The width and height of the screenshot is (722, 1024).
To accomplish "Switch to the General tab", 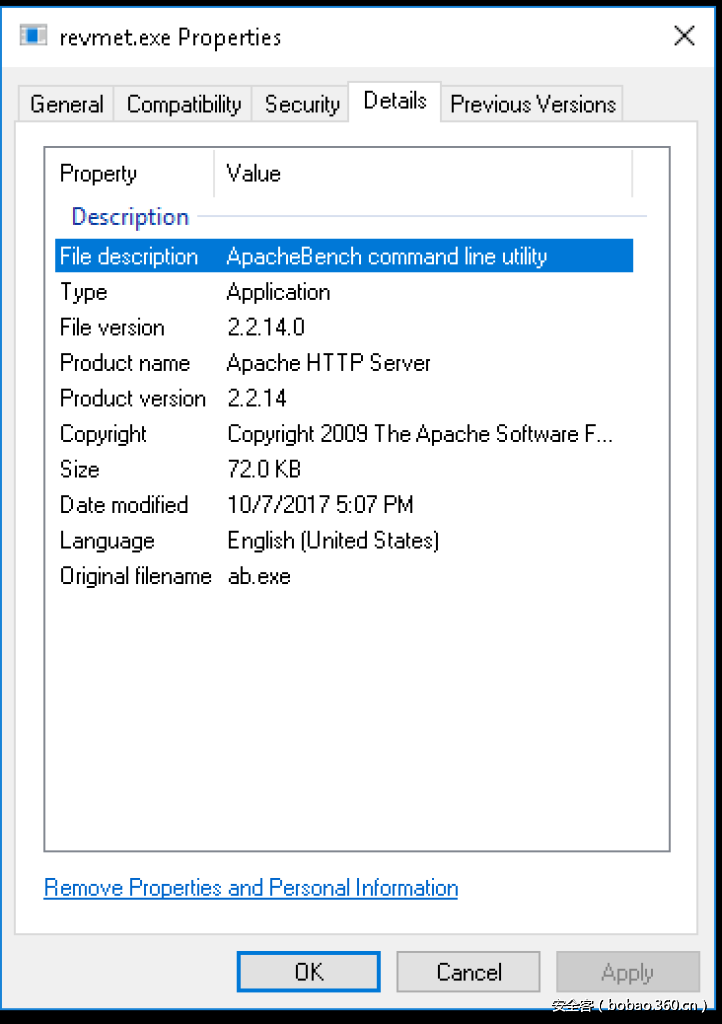I will point(66,104).
